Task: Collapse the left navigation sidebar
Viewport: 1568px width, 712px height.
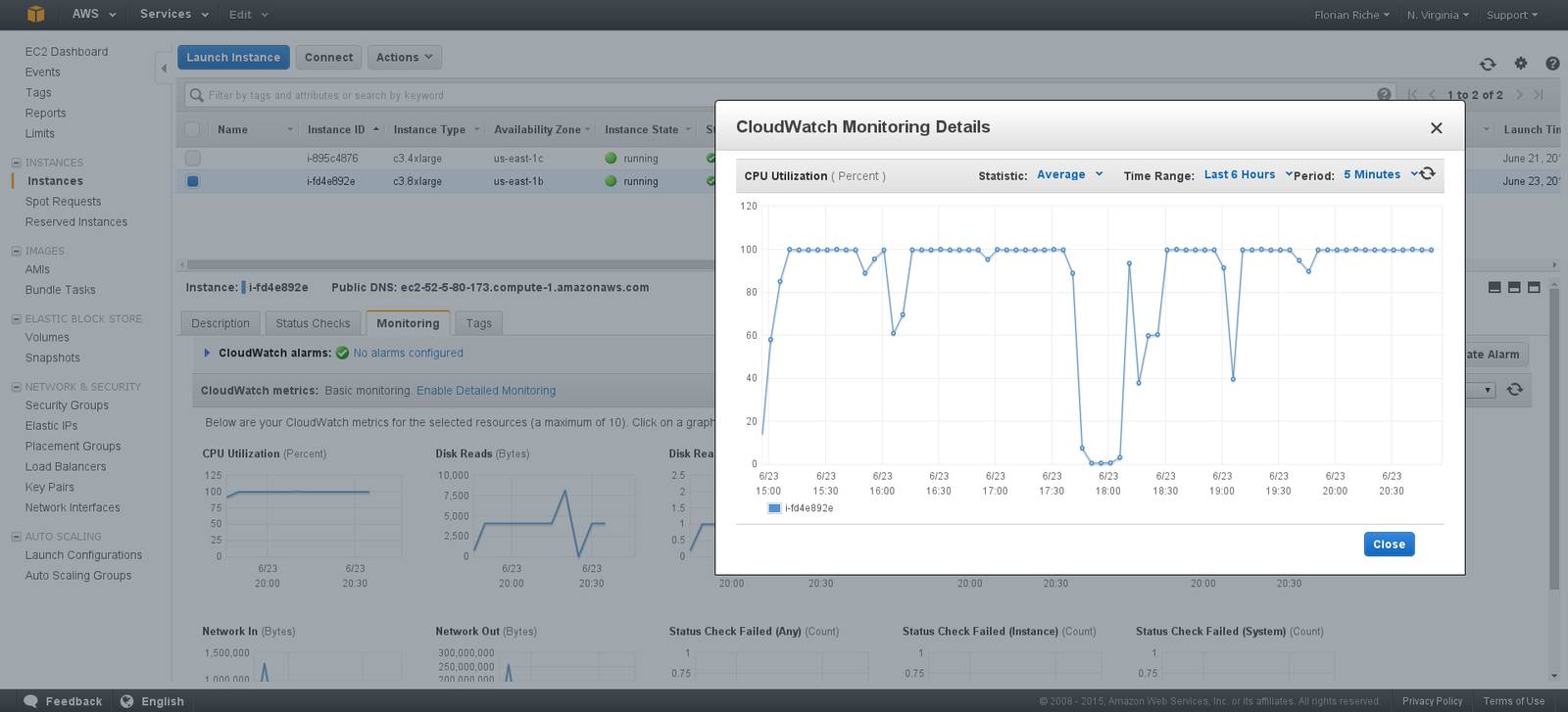Action: click(x=164, y=68)
